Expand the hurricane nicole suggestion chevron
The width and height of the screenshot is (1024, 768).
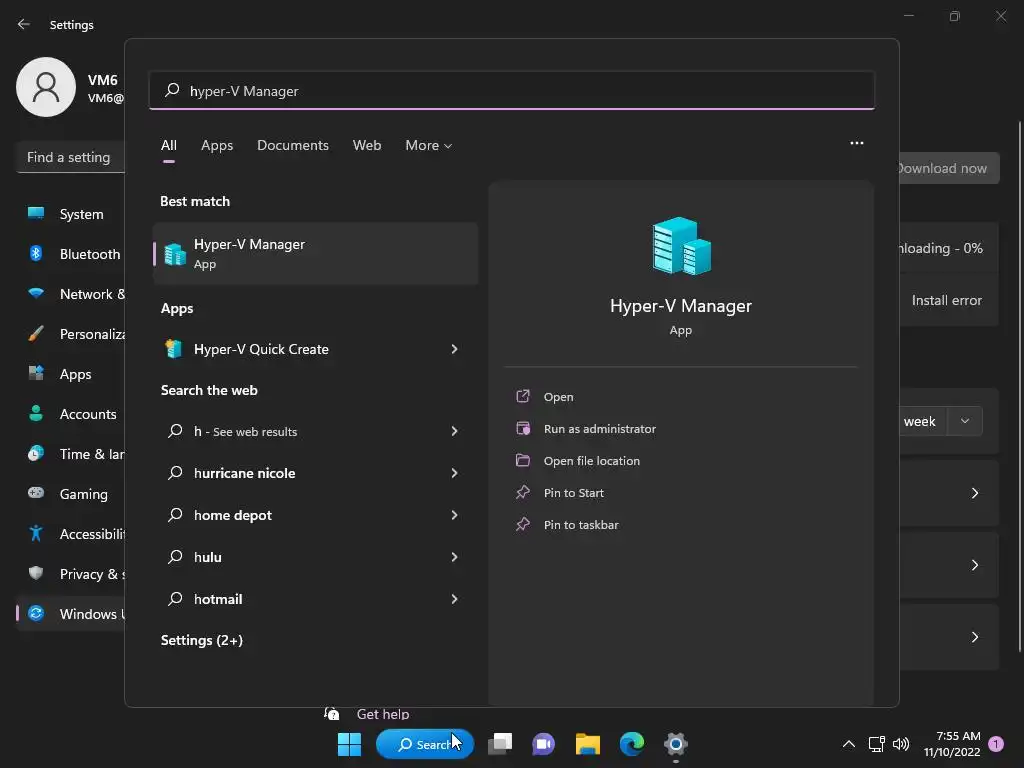(x=455, y=473)
